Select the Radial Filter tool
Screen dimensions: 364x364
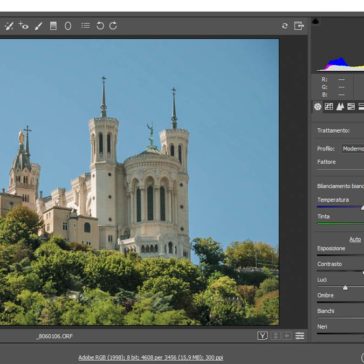[68, 26]
